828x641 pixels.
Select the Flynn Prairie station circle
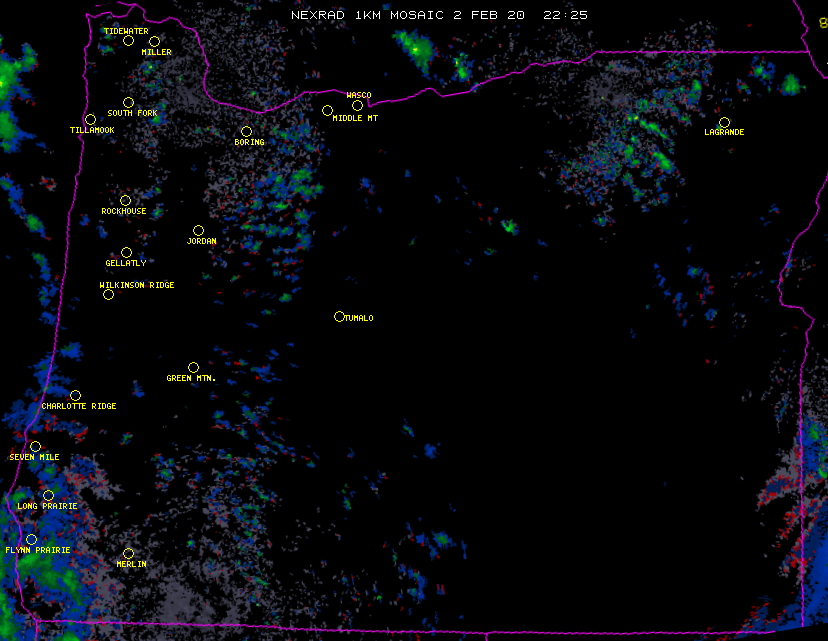tap(31, 540)
